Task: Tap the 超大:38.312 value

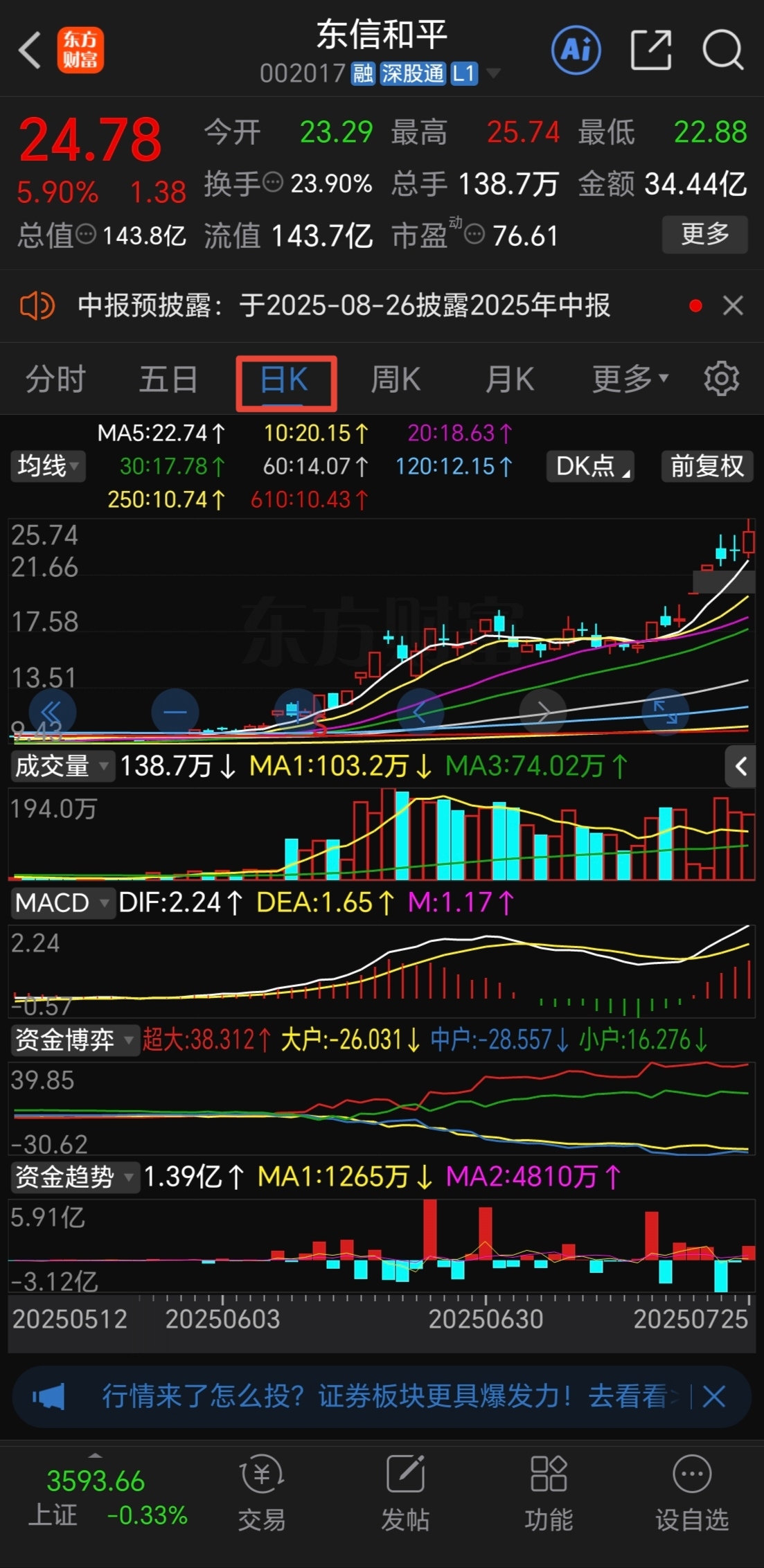Action: click(206, 1040)
